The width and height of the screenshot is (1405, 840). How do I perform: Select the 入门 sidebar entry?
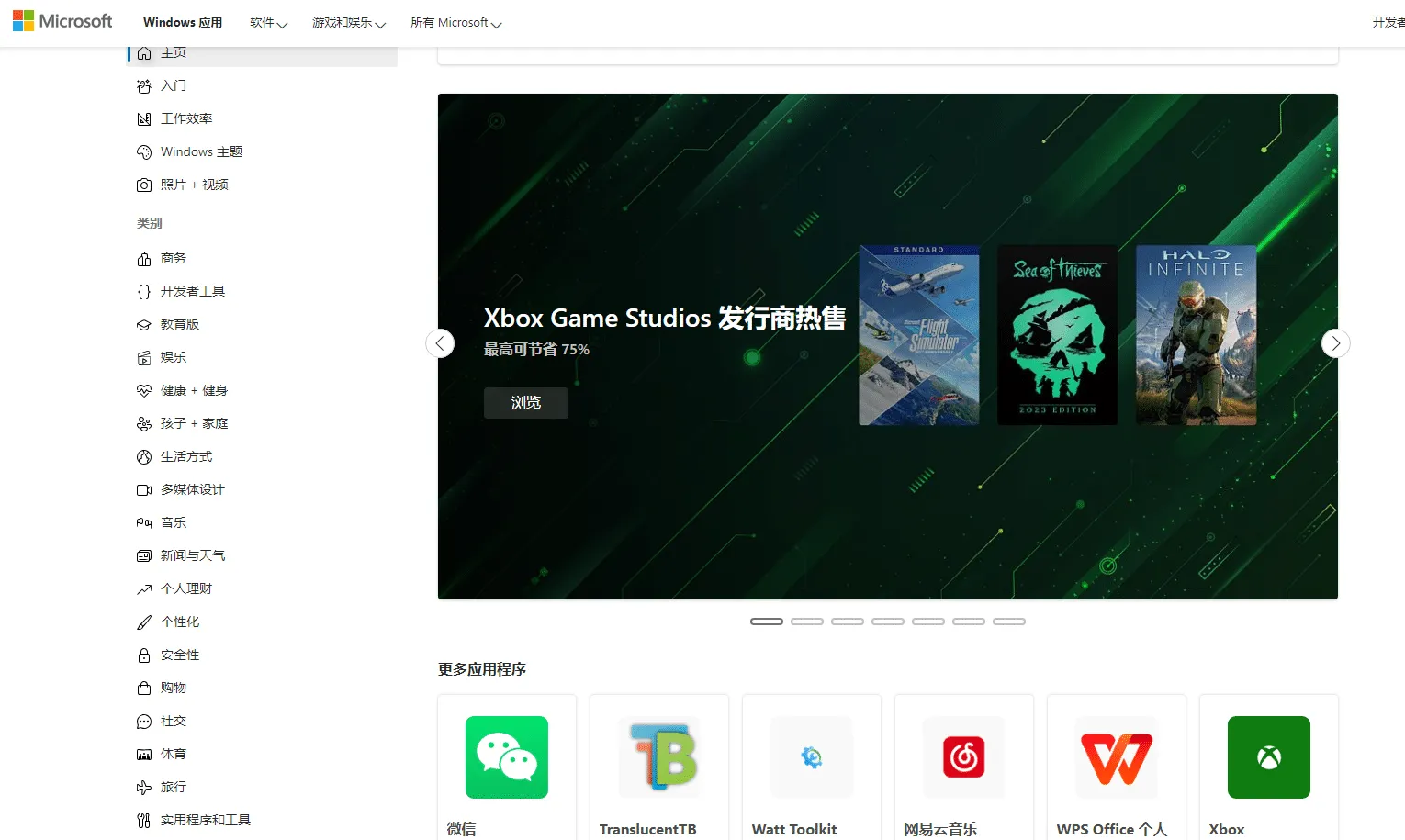pos(263,86)
